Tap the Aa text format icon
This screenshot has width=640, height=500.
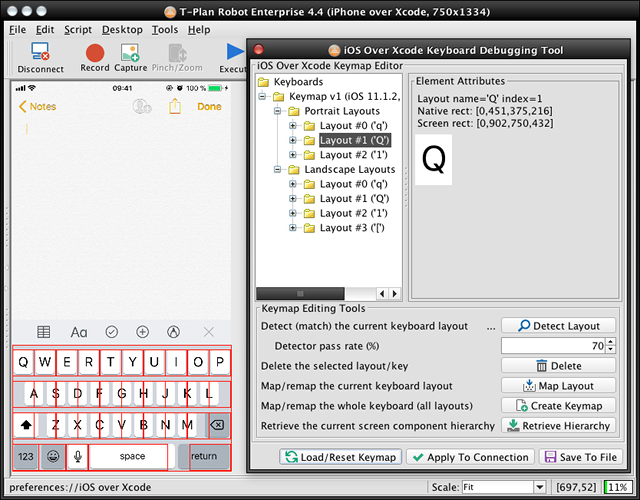tap(79, 331)
